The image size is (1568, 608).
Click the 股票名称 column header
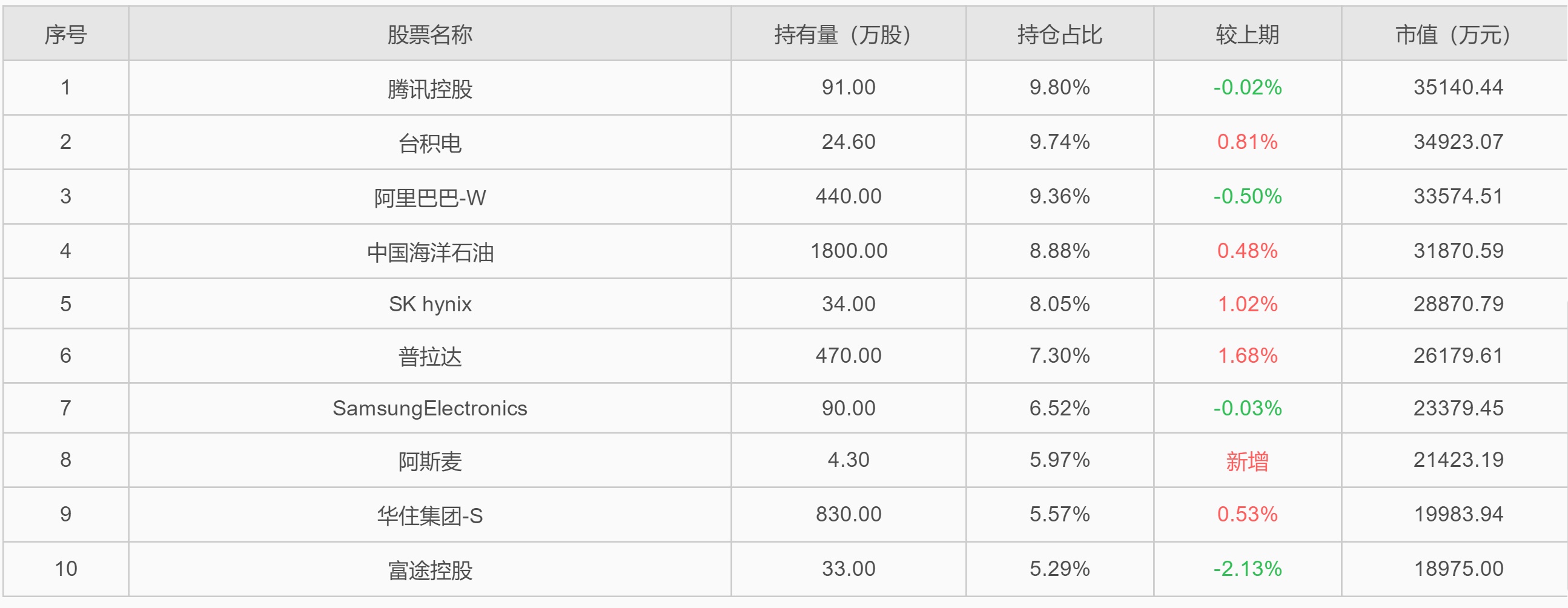click(x=430, y=35)
